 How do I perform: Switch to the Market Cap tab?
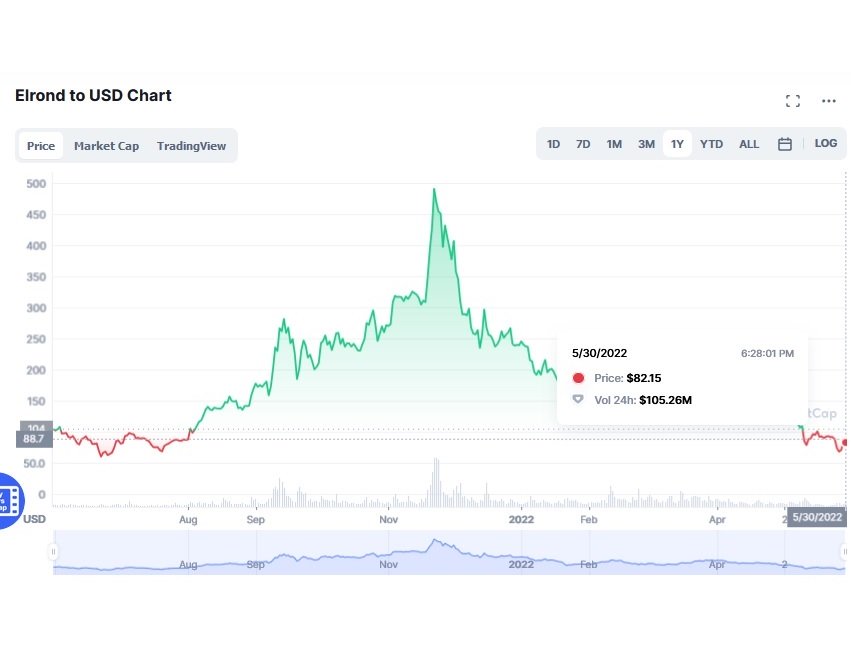click(x=106, y=146)
